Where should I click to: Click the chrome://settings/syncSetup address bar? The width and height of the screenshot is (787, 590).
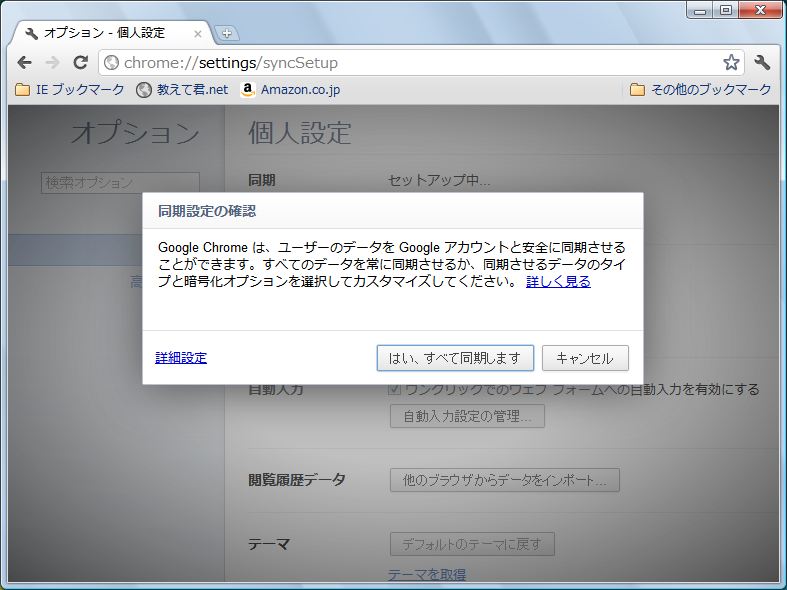421,63
